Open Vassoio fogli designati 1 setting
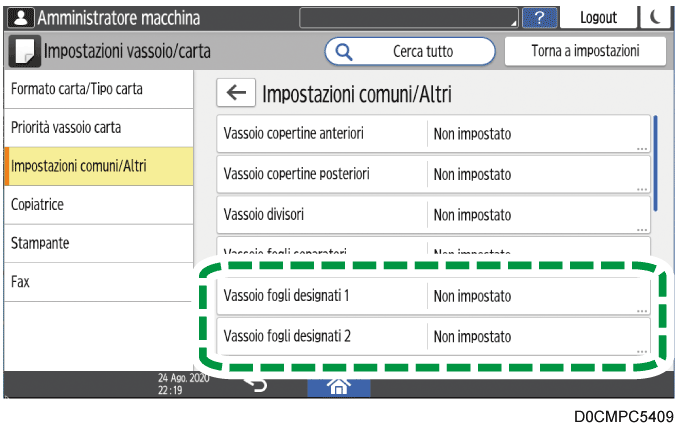The width and height of the screenshot is (679, 427). tap(434, 296)
